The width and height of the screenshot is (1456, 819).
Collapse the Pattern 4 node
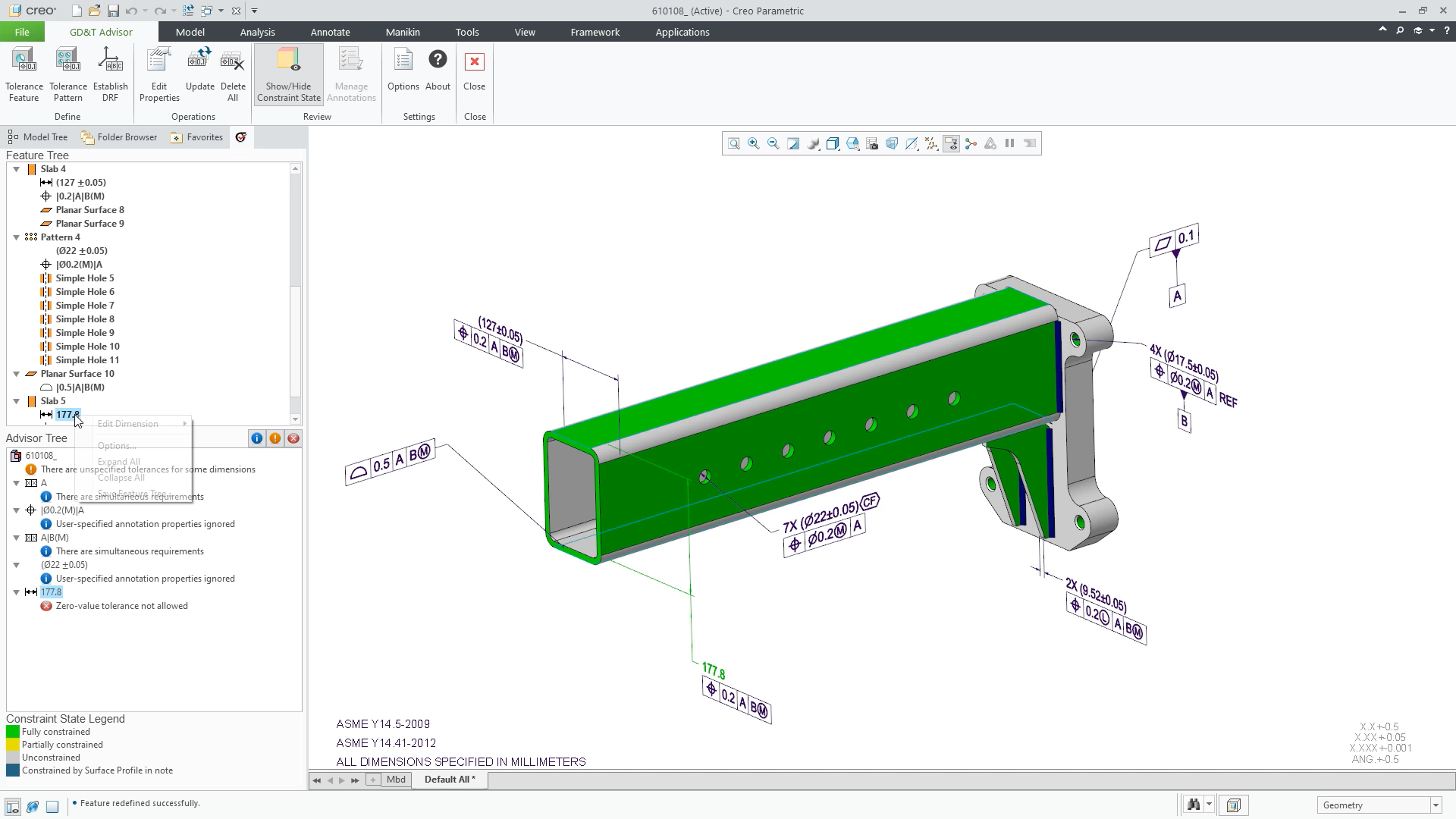coord(17,237)
